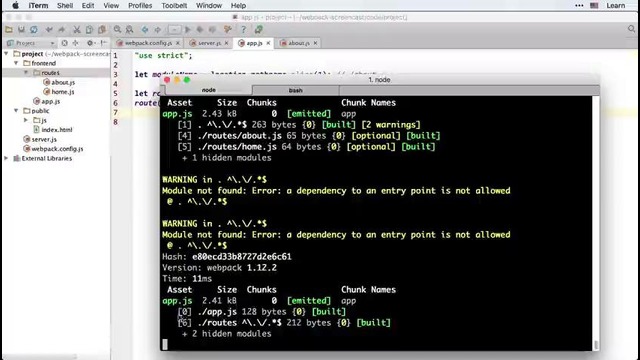Switch to about.js editor tab

click(299, 43)
